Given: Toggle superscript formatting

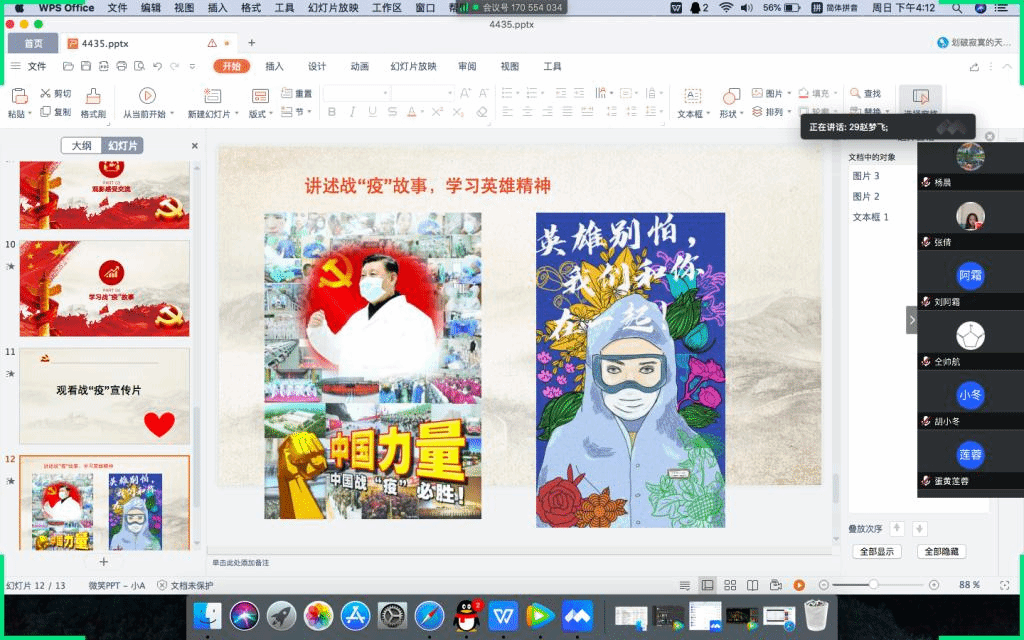Looking at the screenshot, I should (x=437, y=112).
